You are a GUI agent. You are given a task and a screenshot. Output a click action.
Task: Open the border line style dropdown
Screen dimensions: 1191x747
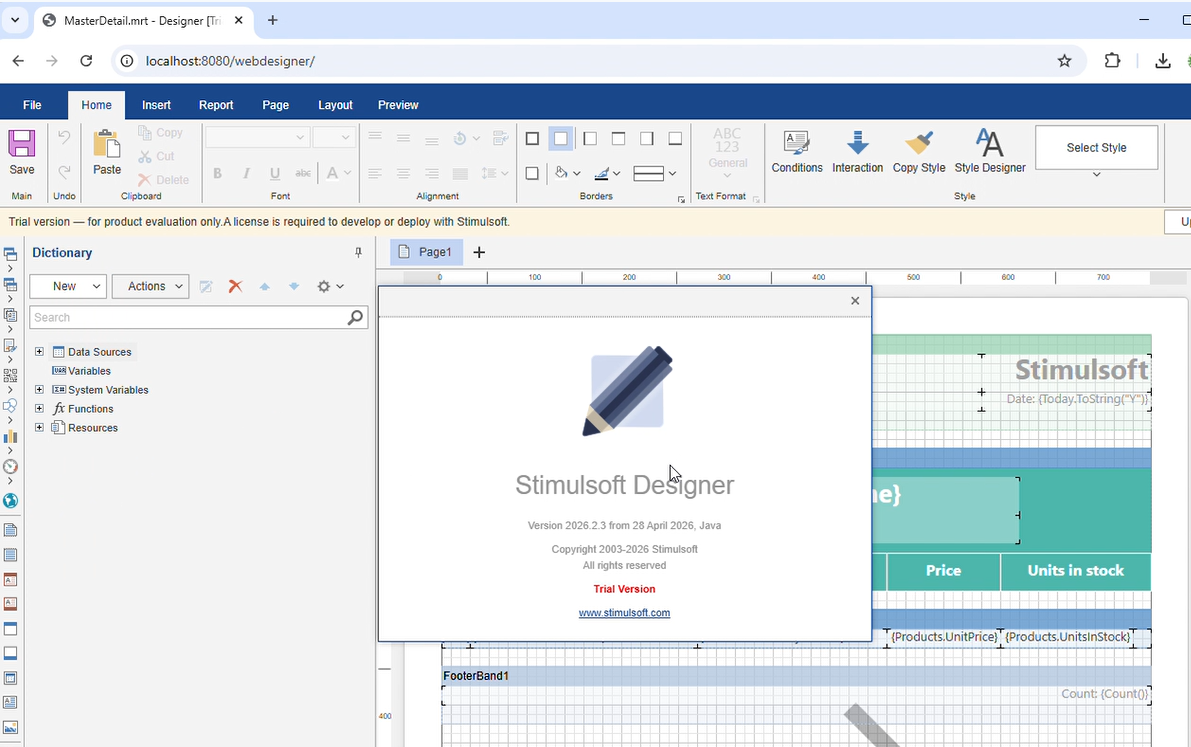pos(654,173)
